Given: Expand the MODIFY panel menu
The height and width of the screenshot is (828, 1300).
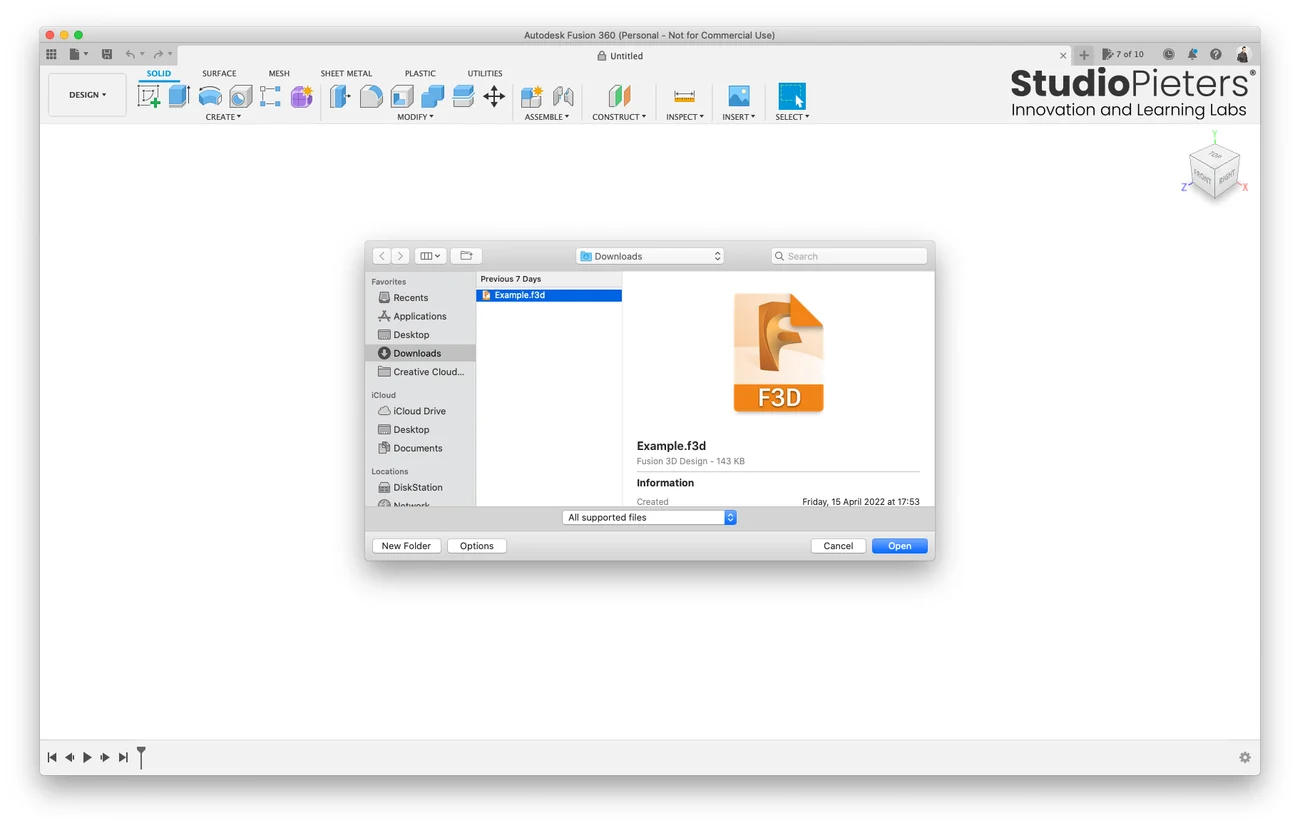Looking at the screenshot, I should point(415,117).
